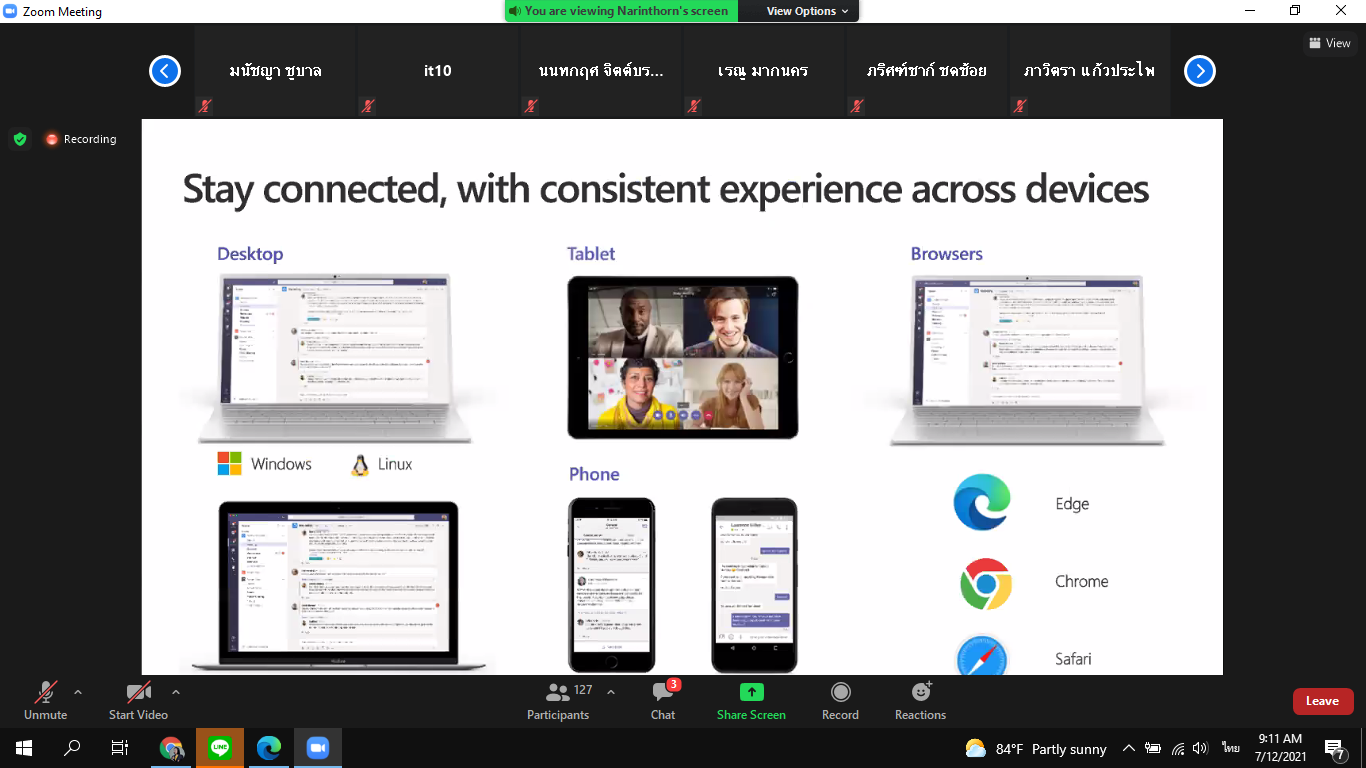1366x768 pixels.
Task: Click the Recording indicator
Action: tap(81, 139)
